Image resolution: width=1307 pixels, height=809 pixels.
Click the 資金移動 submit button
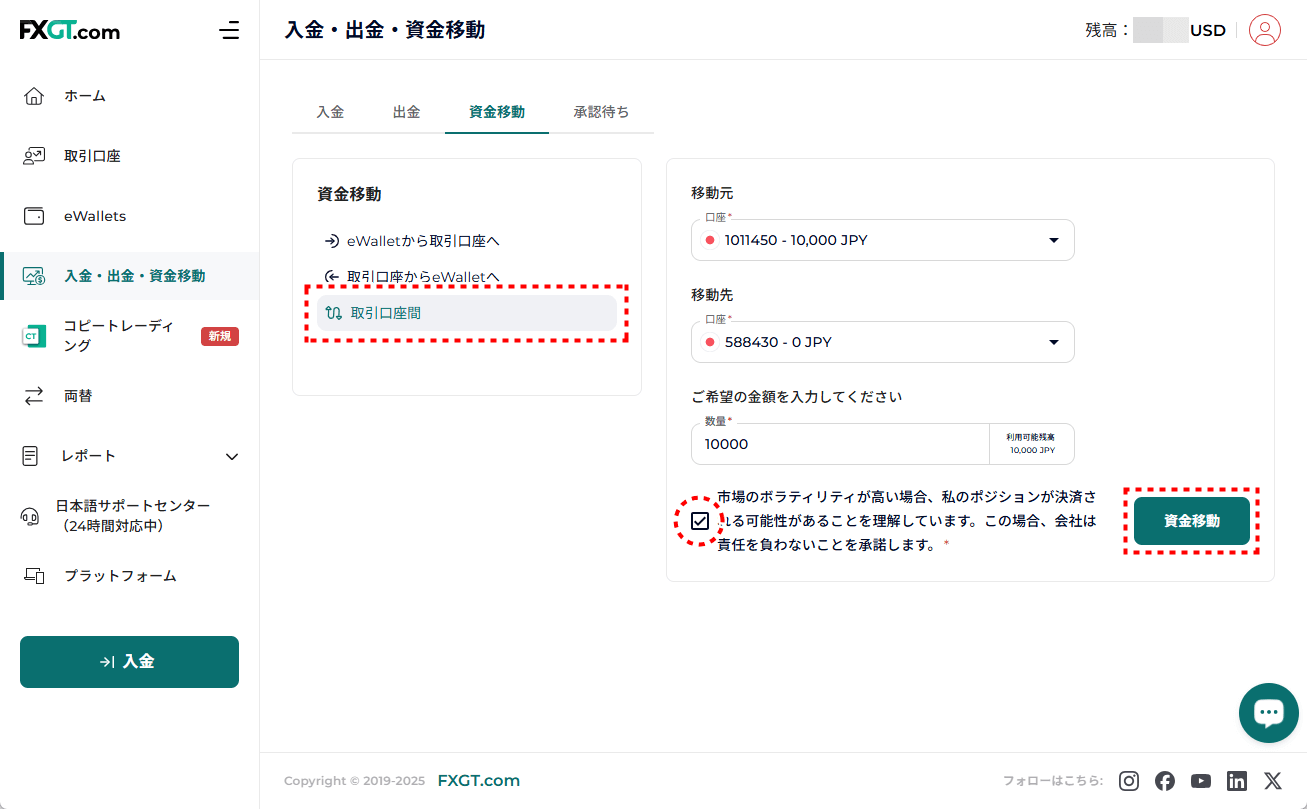(1191, 521)
